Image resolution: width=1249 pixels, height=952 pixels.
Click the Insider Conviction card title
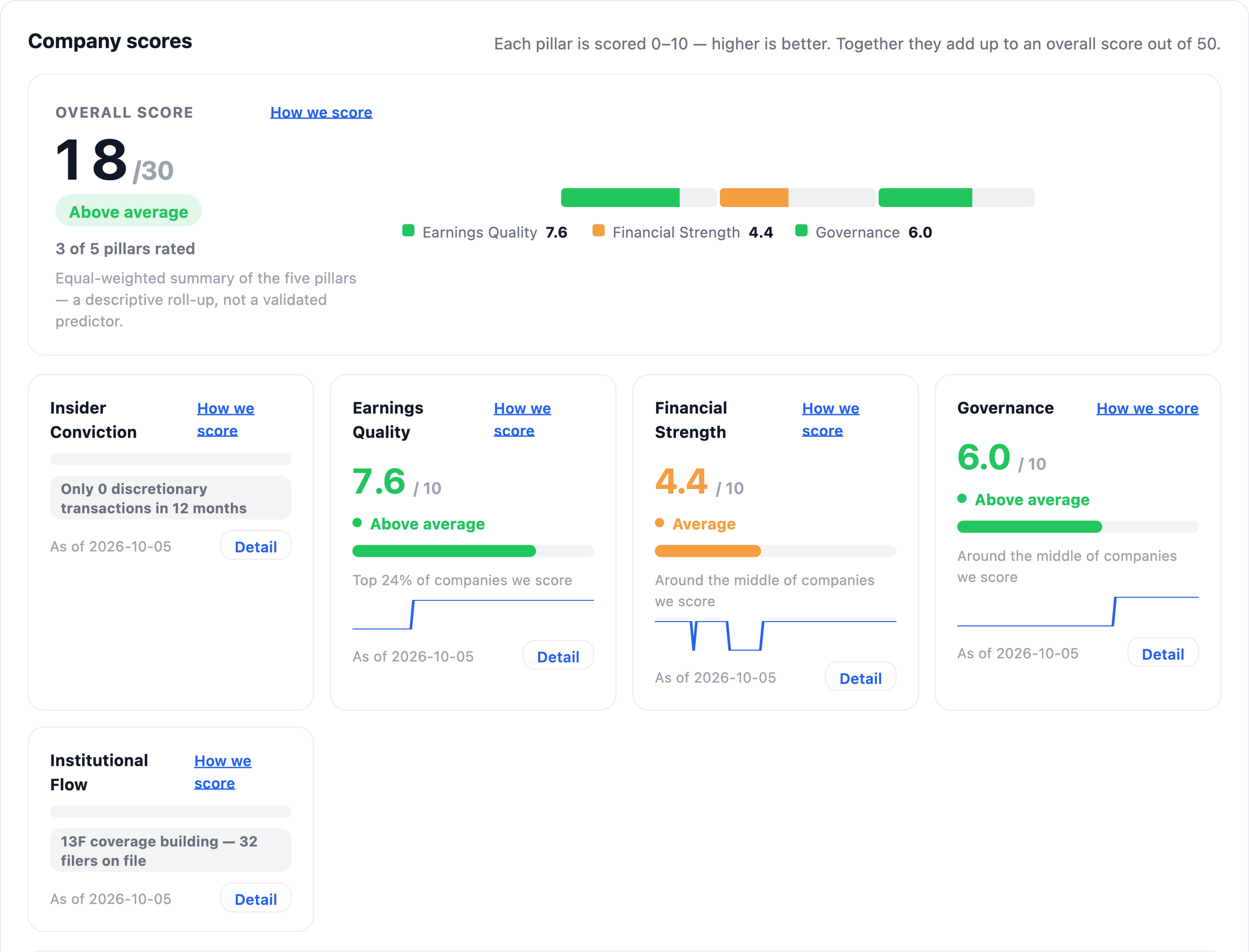click(94, 420)
